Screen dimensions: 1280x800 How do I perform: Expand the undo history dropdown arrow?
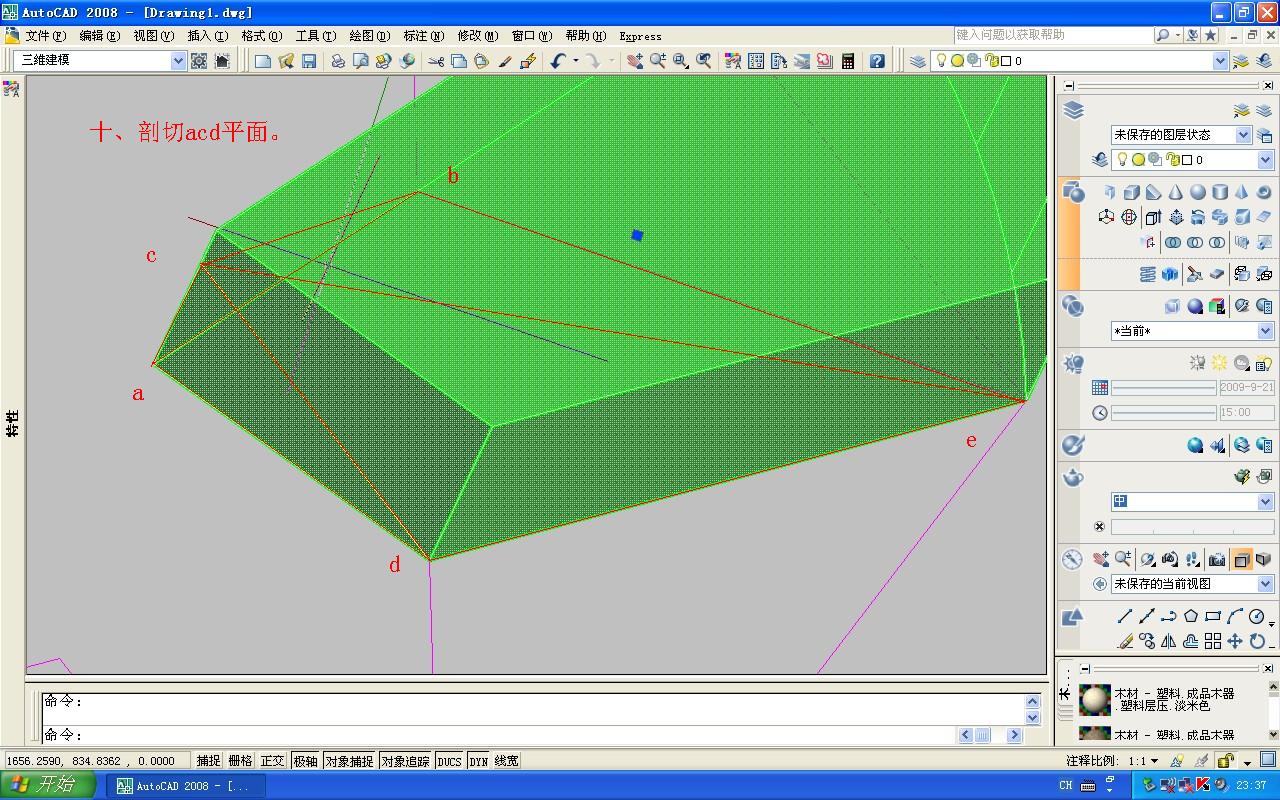pos(575,61)
